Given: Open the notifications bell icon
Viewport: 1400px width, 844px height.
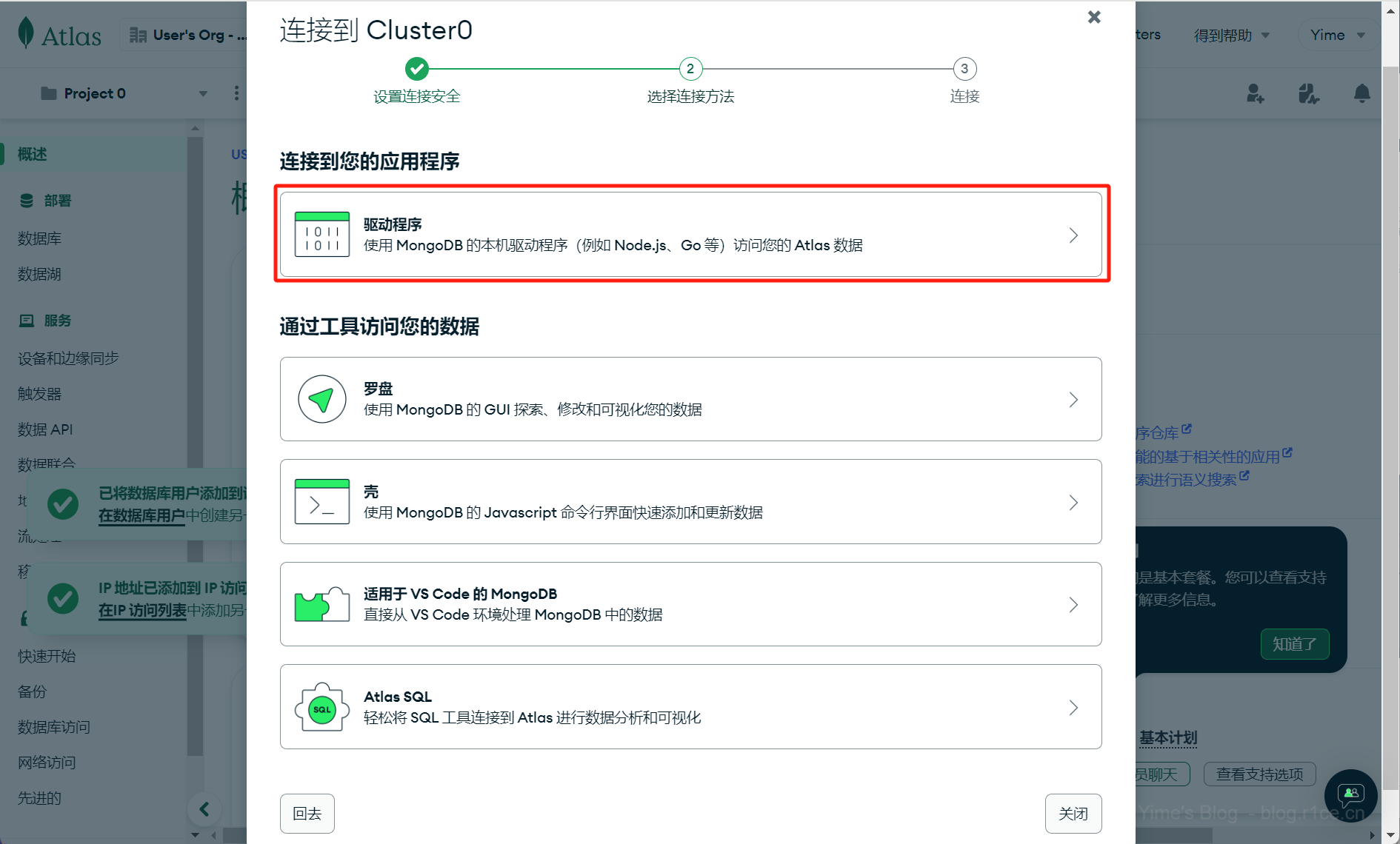Looking at the screenshot, I should pyautogui.click(x=1361, y=93).
